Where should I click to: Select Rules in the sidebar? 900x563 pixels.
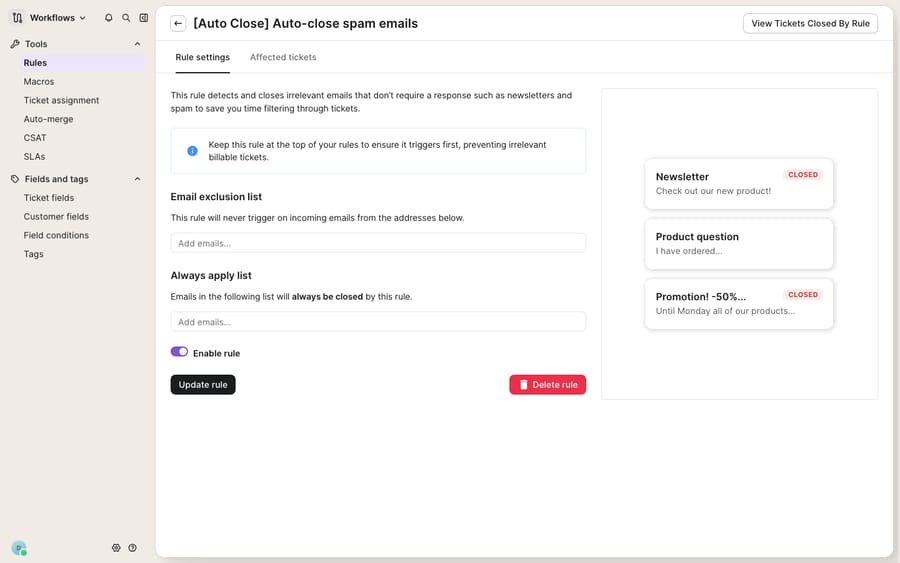[82, 63]
